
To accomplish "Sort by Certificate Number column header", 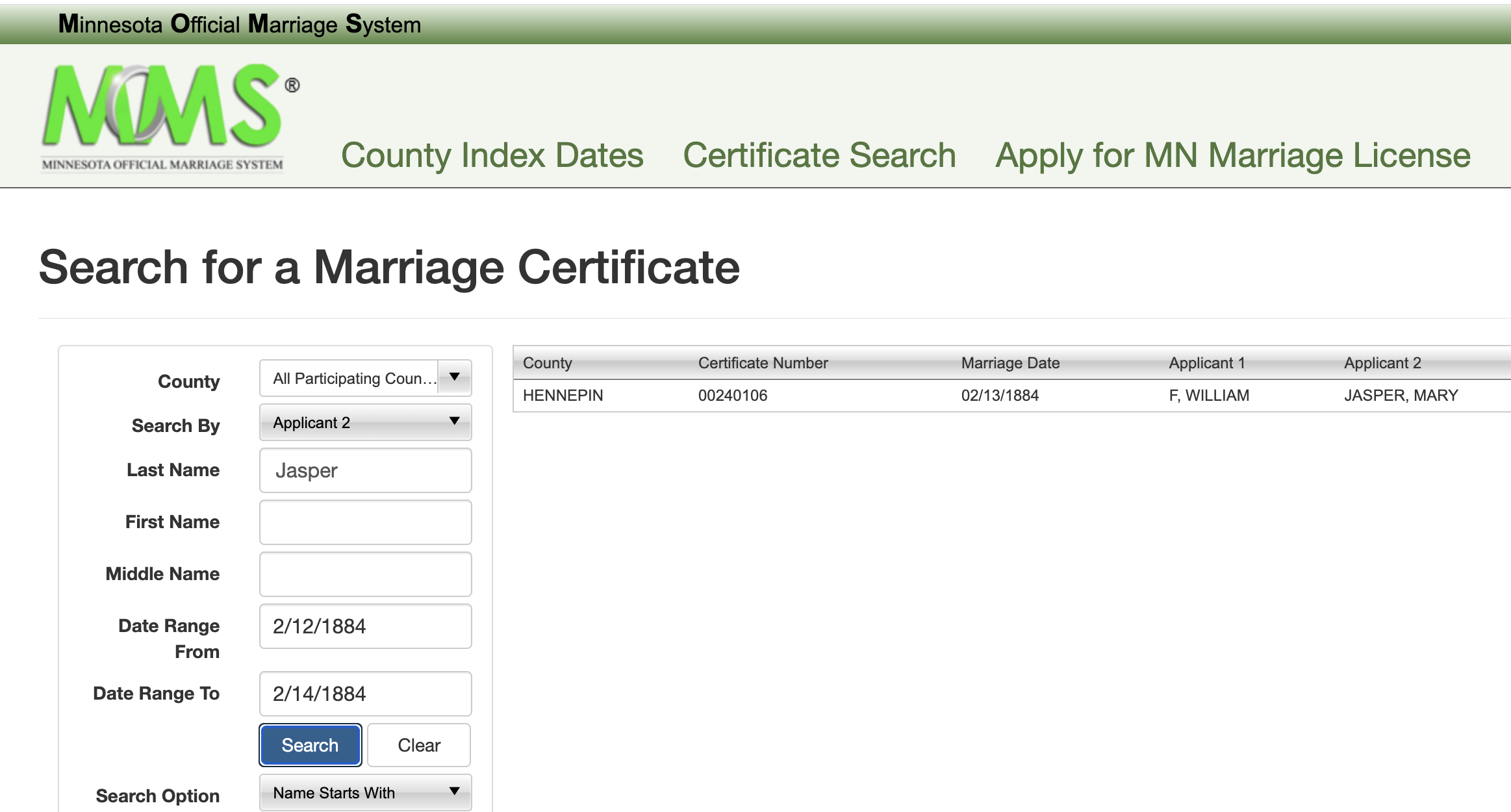I will coord(763,363).
